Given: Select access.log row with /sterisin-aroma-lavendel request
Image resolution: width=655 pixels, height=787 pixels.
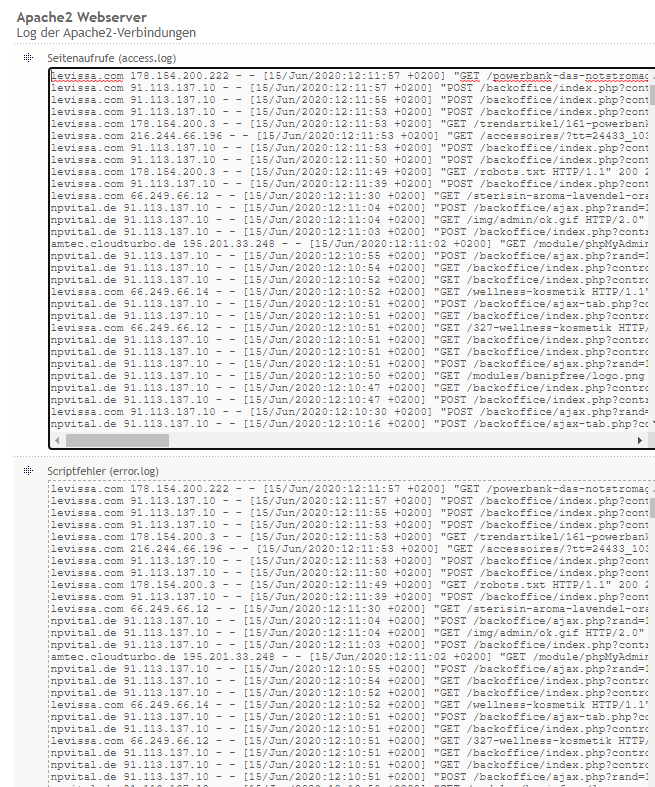Looking at the screenshot, I should coord(350,196).
